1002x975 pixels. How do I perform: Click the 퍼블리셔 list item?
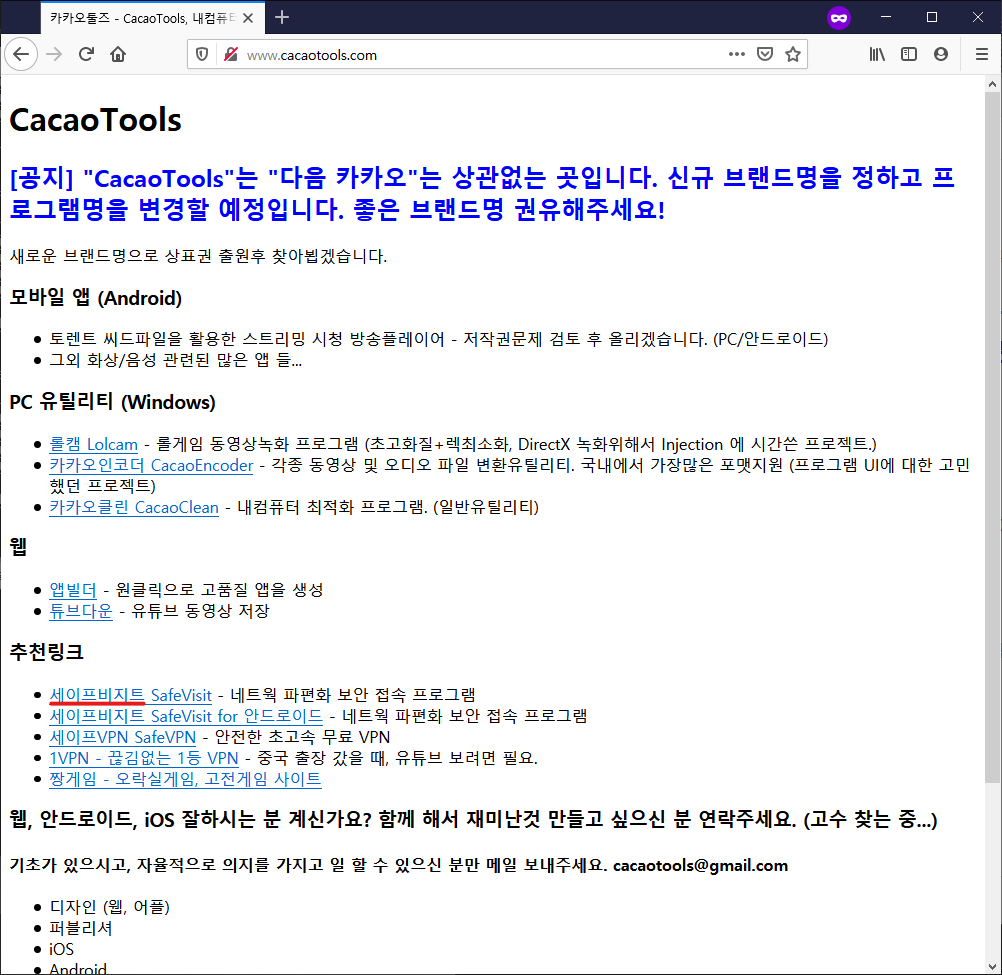point(81,928)
